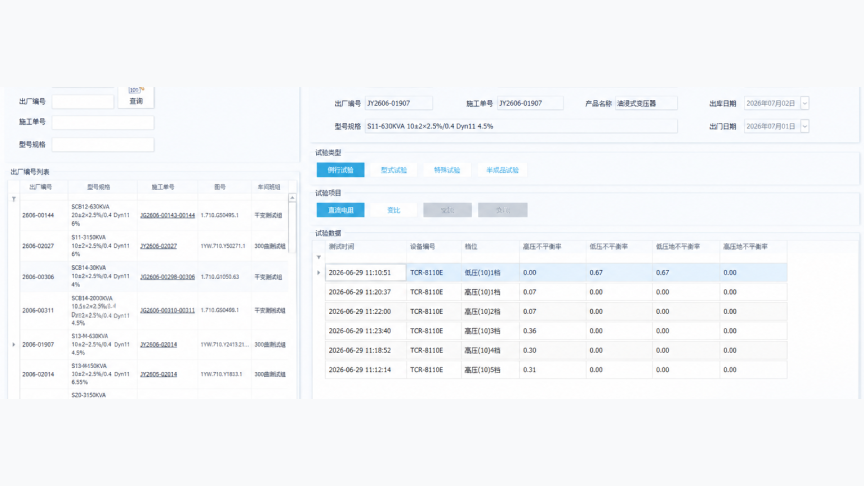Choose the 半成品试验 tab
This screenshot has width=865, height=487.
point(502,170)
